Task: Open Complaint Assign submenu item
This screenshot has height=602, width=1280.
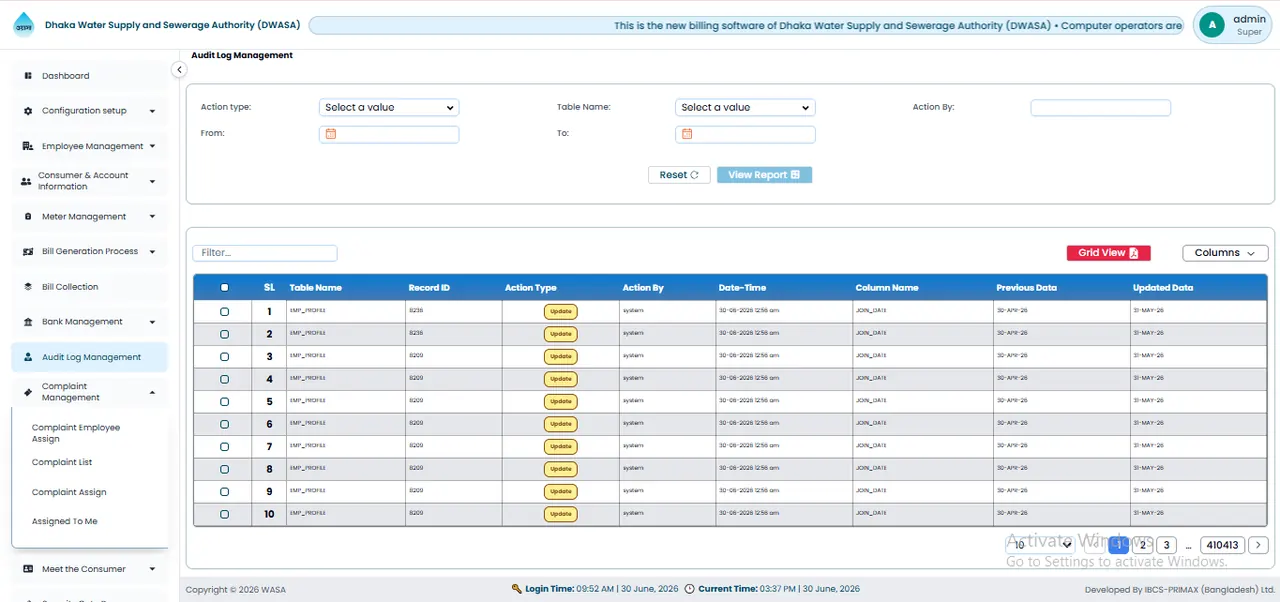Action: pyautogui.click(x=69, y=492)
